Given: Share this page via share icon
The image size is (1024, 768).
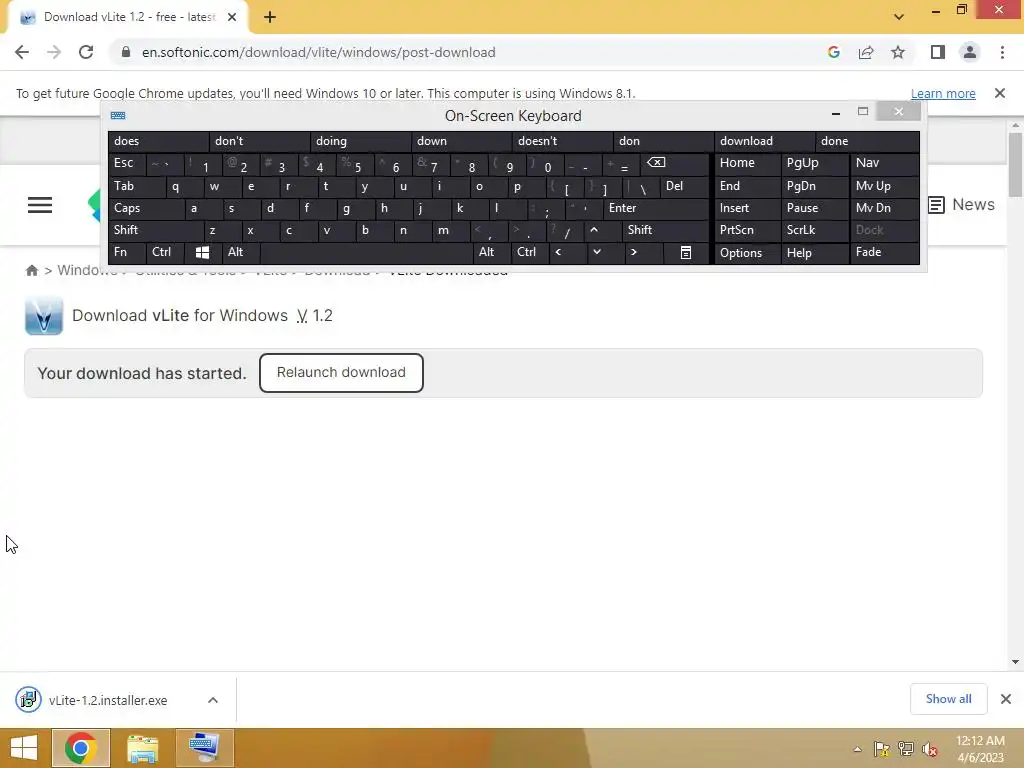Looking at the screenshot, I should [x=866, y=52].
